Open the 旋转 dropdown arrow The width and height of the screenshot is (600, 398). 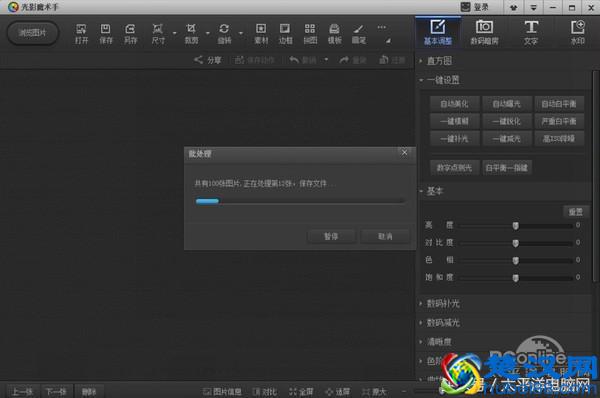click(241, 33)
